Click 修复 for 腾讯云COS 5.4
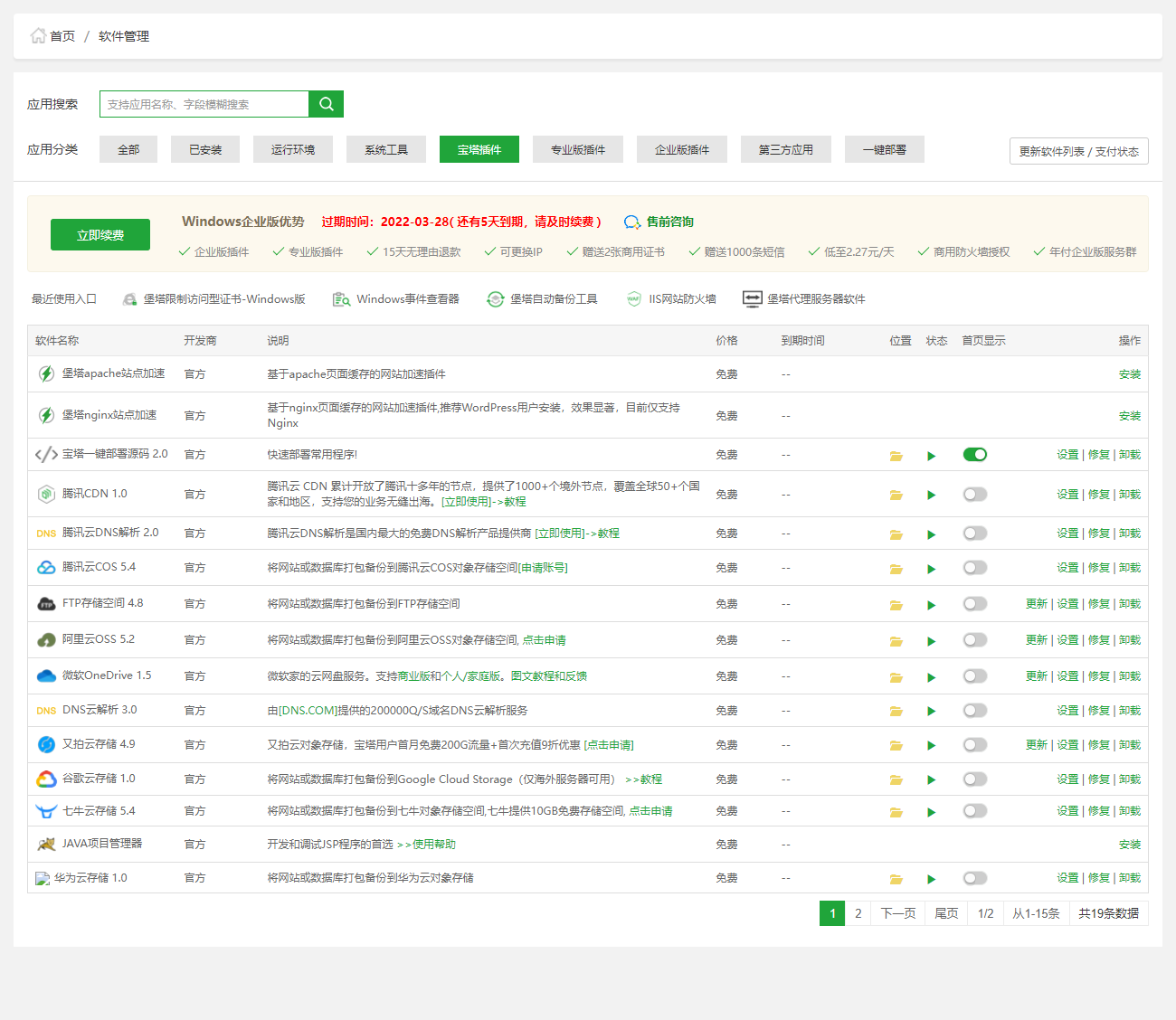 1099,568
